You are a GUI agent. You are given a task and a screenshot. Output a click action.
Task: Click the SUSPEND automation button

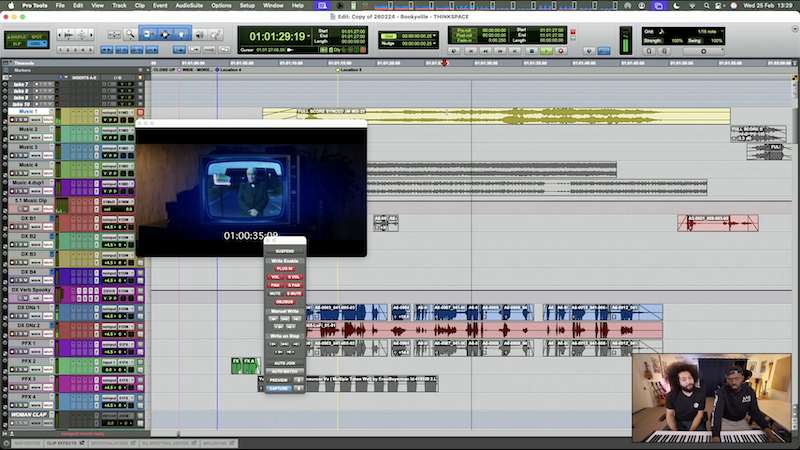(x=285, y=250)
